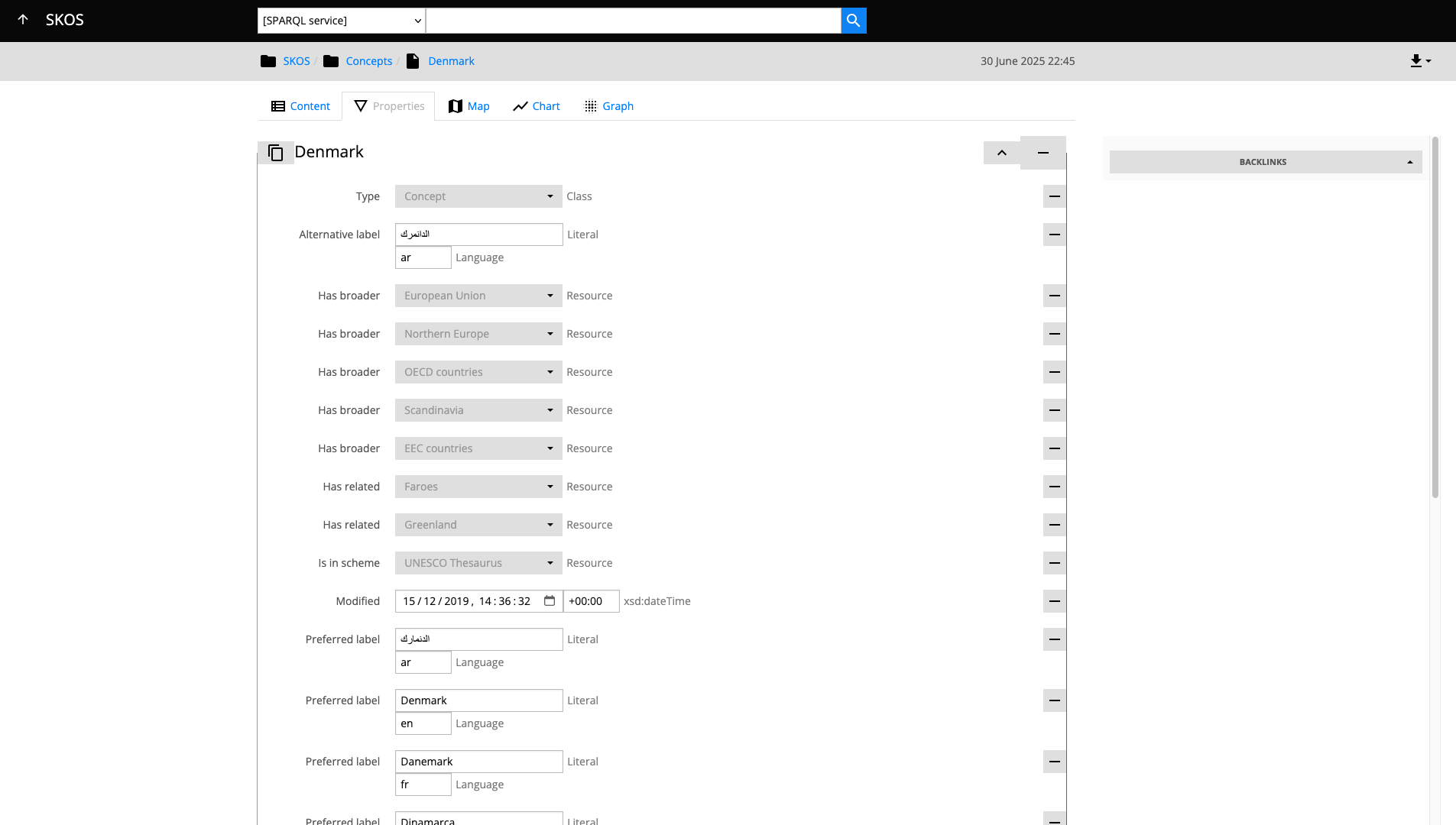This screenshot has width=1456, height=825.
Task: Open the Faroes dropdown
Action: pos(478,487)
